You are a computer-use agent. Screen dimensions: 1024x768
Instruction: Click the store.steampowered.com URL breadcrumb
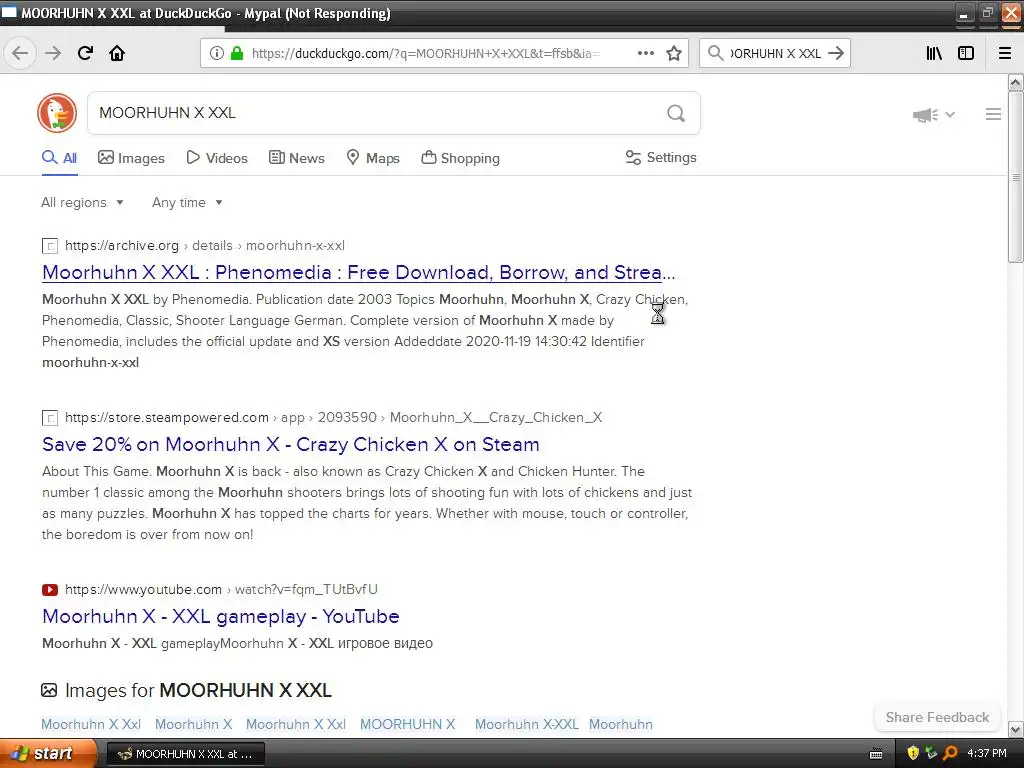point(333,417)
